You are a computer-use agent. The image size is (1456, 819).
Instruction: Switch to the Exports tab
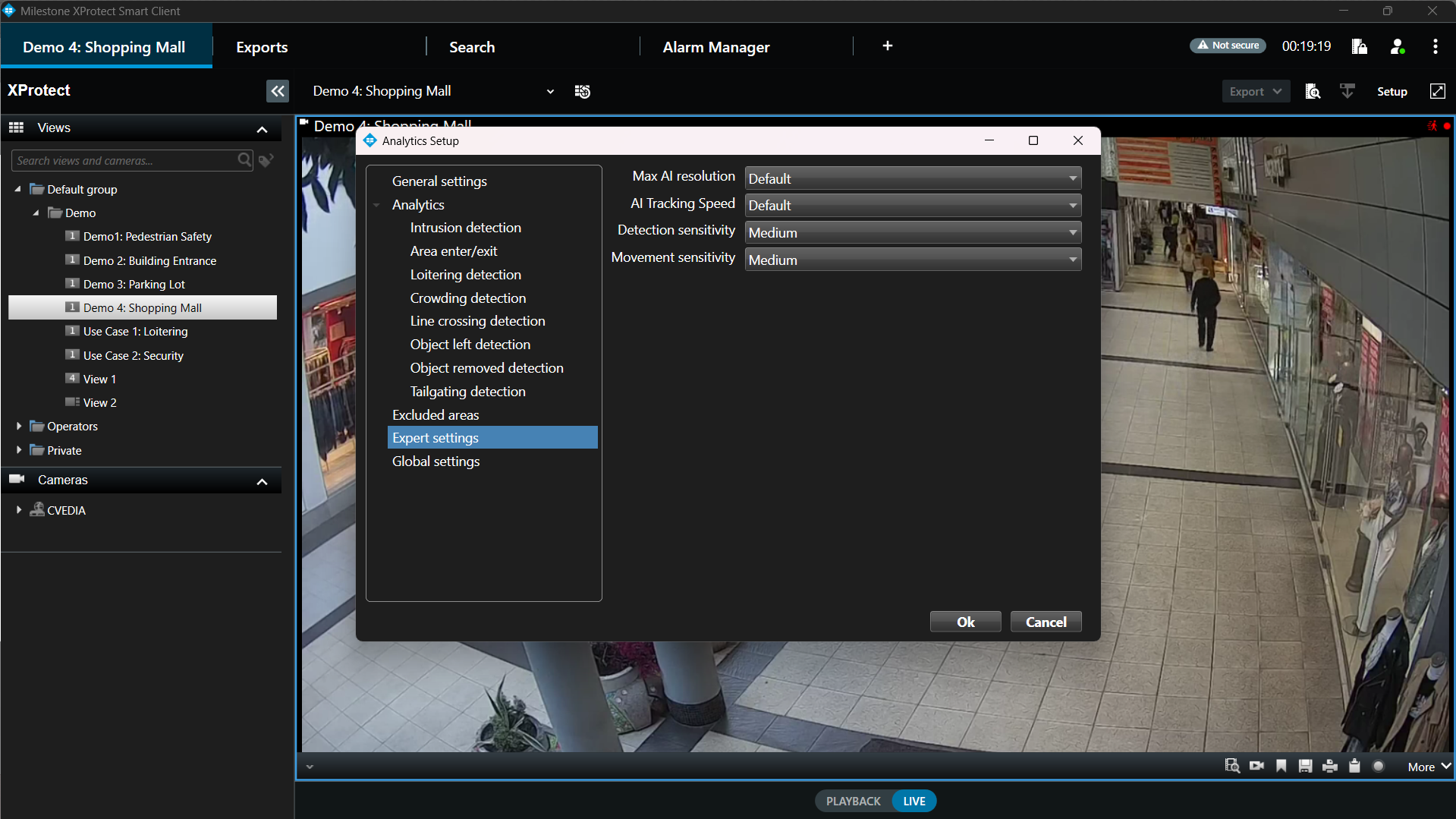point(262,47)
